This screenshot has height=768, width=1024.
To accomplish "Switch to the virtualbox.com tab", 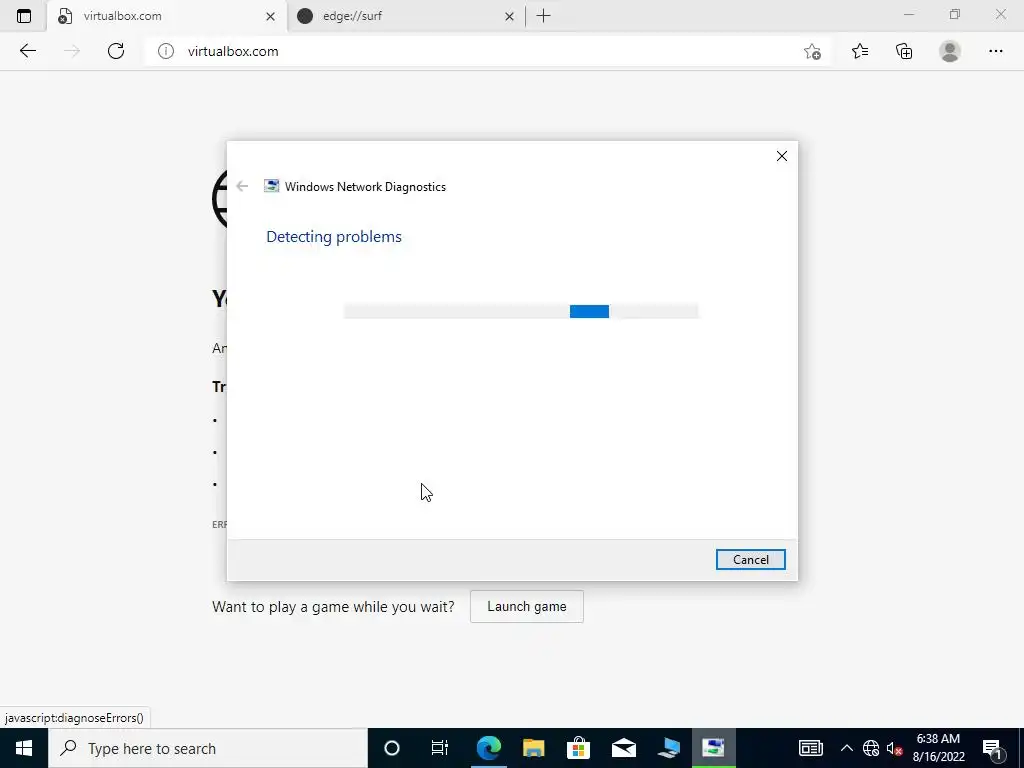I will 167,16.
